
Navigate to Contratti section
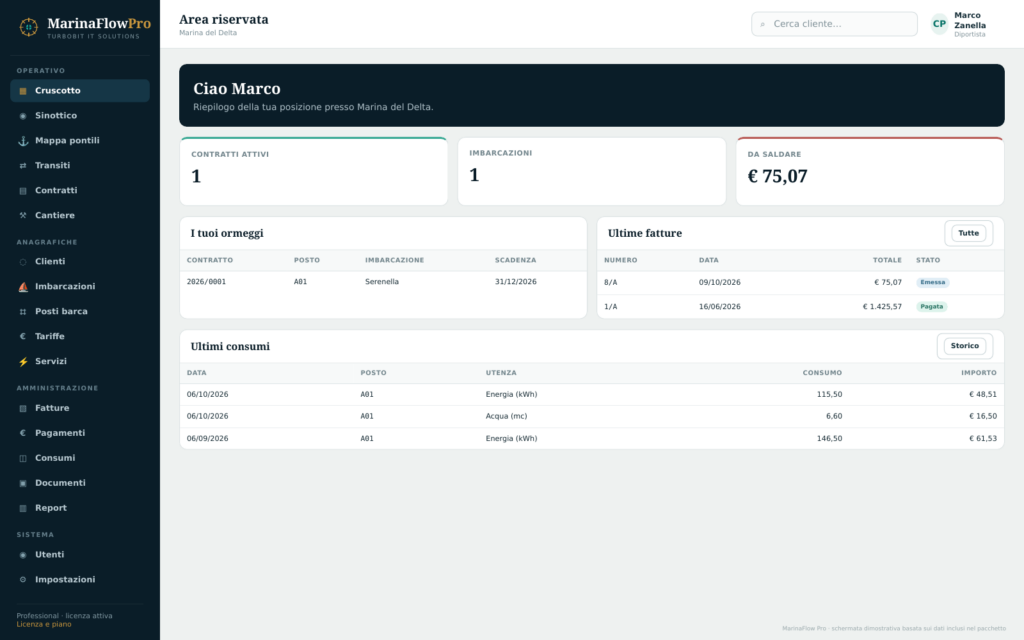pos(80,191)
